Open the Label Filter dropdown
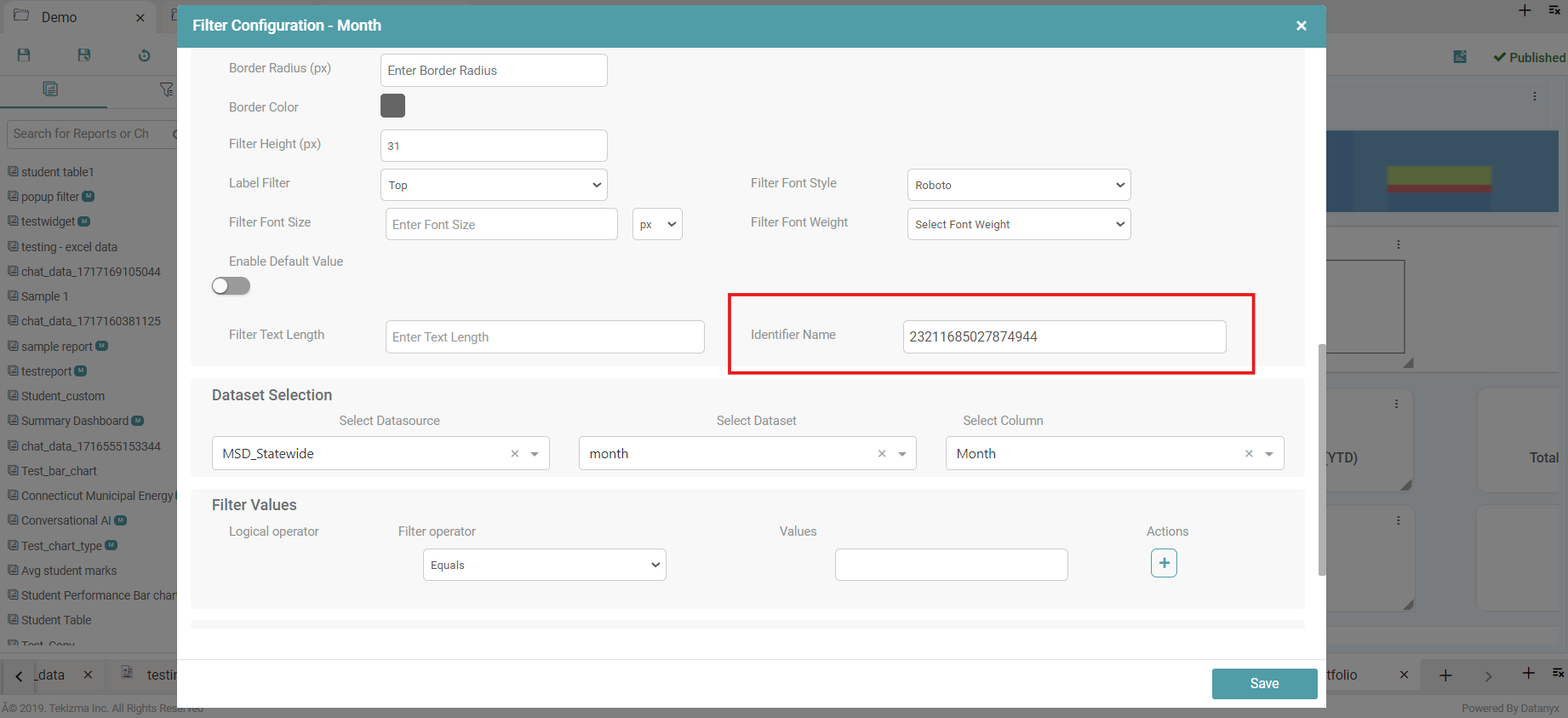 (x=494, y=185)
